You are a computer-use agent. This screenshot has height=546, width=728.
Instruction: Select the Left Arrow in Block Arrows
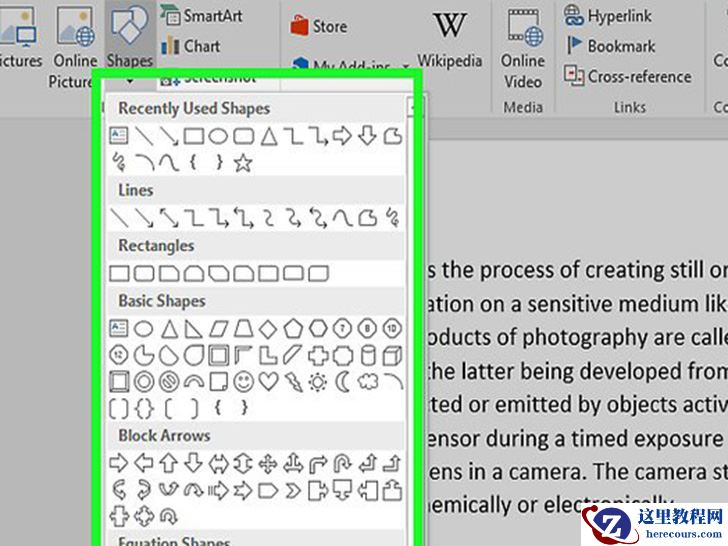(x=144, y=463)
